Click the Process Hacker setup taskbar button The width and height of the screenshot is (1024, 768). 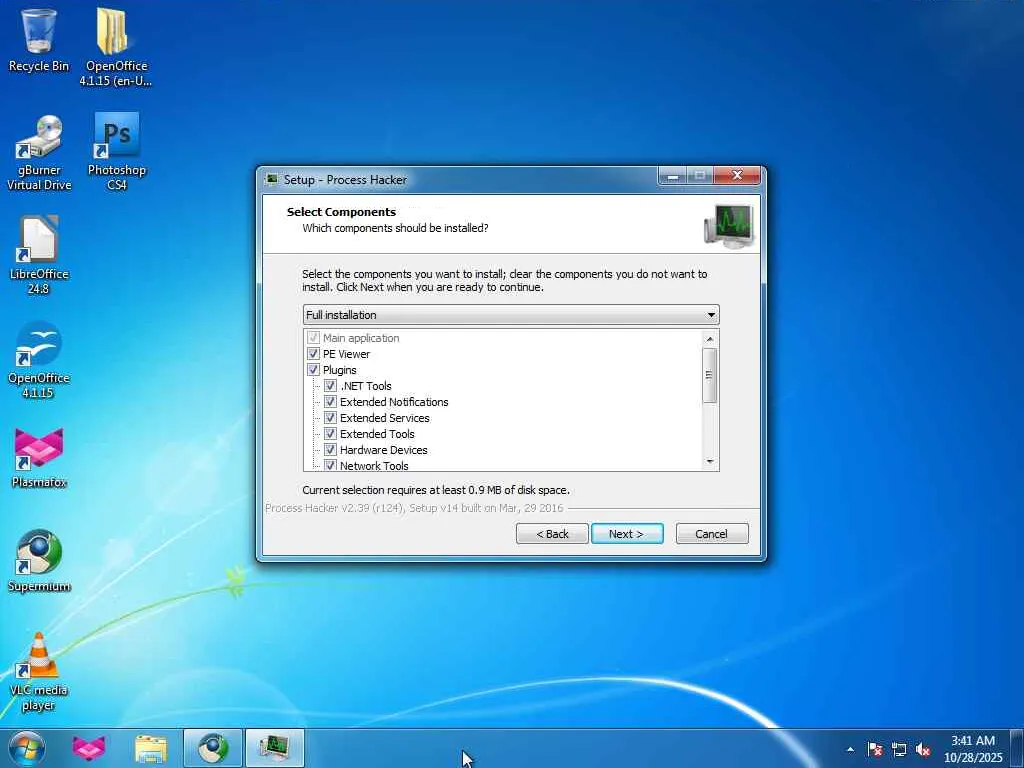[274, 748]
